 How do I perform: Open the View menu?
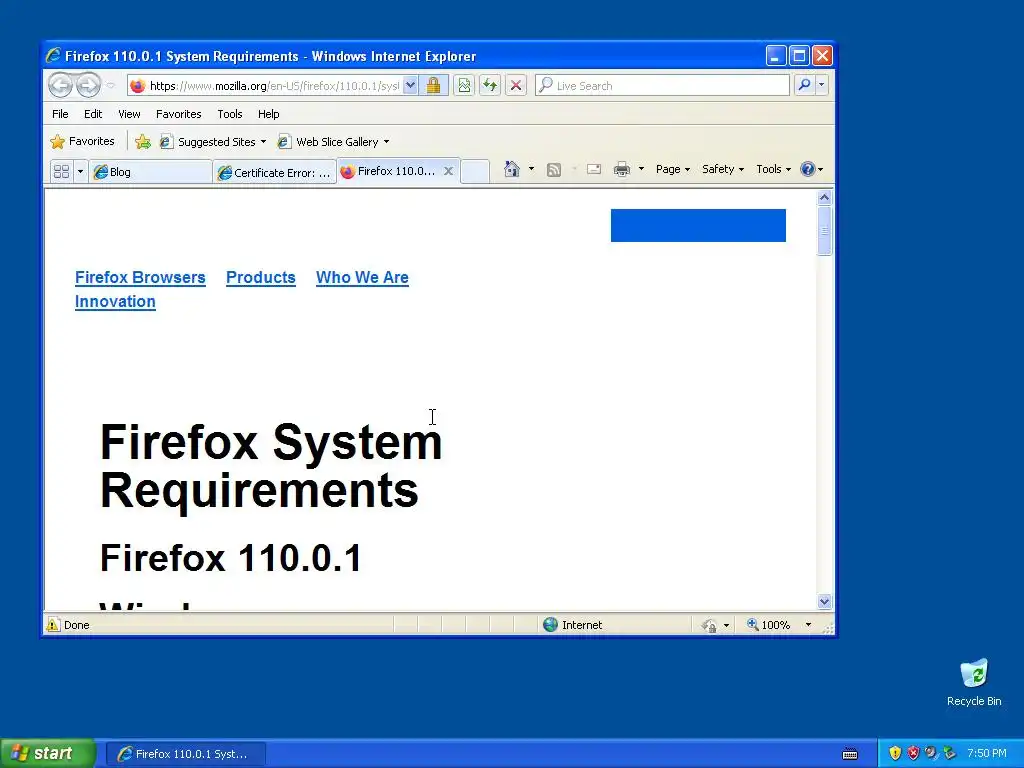(129, 114)
